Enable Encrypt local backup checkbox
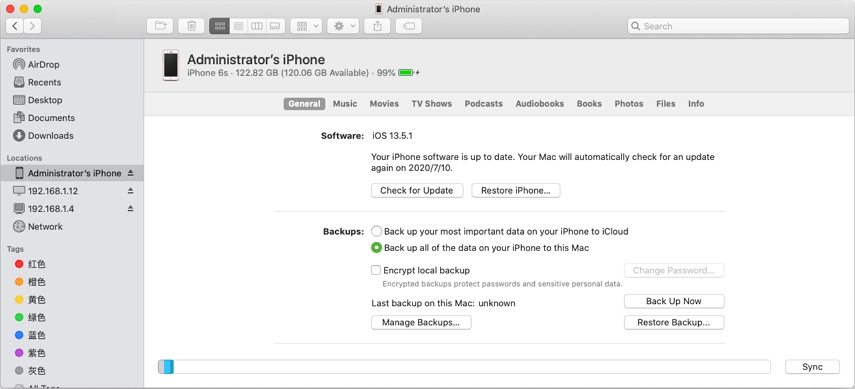Viewport: 855px width, 389px height. tap(376, 270)
